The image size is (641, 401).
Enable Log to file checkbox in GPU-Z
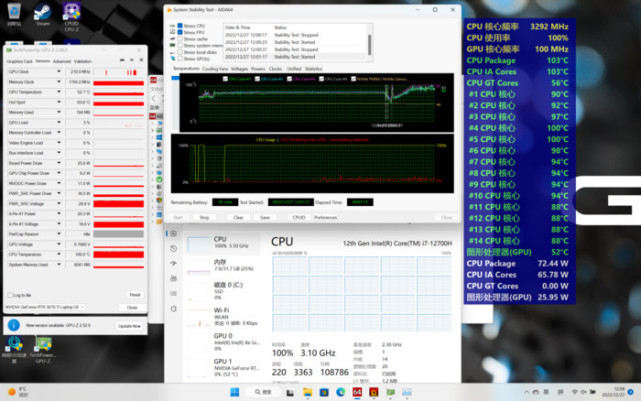10,295
